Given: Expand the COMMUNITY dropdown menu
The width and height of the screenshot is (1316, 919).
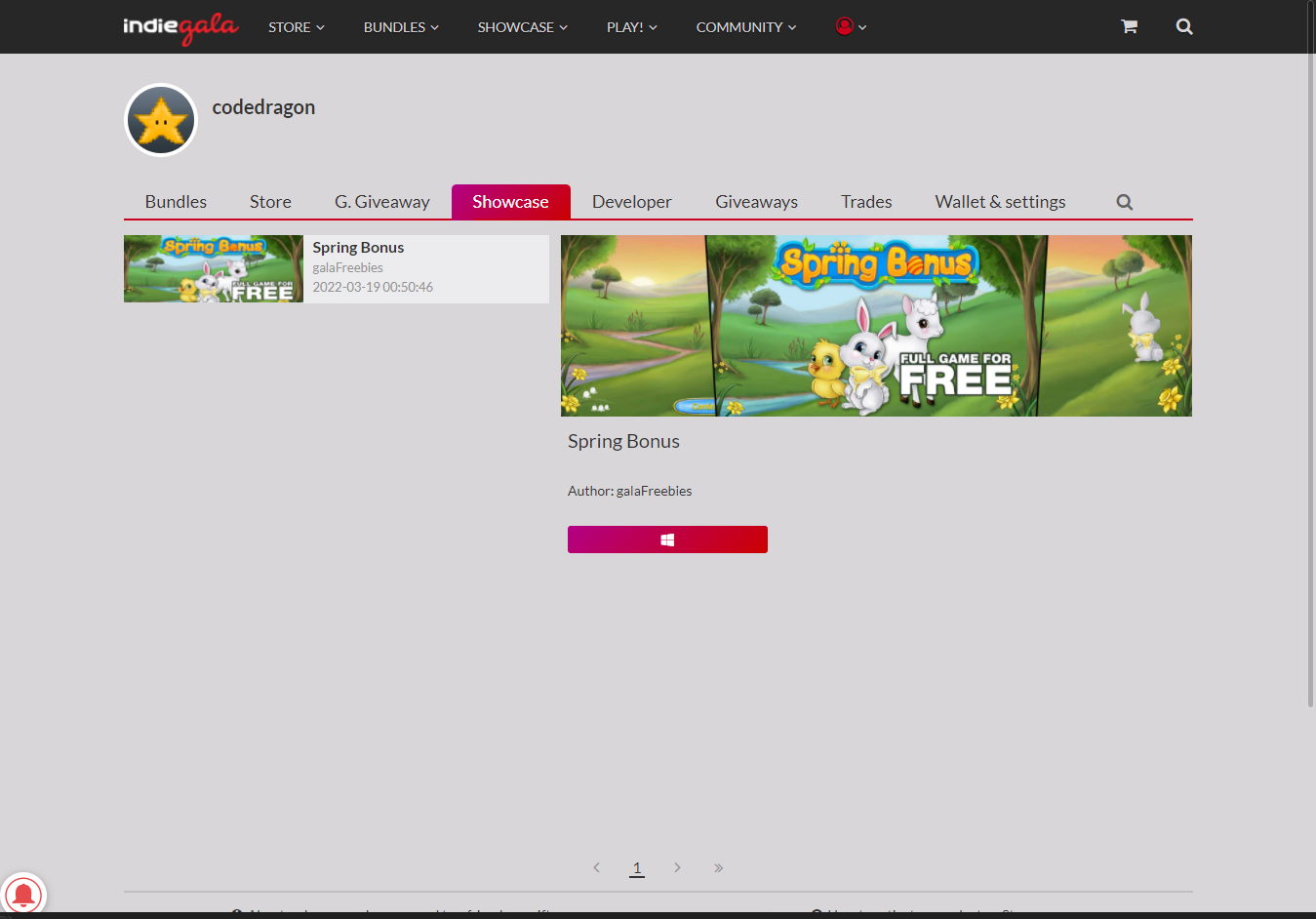Looking at the screenshot, I should pyautogui.click(x=746, y=27).
